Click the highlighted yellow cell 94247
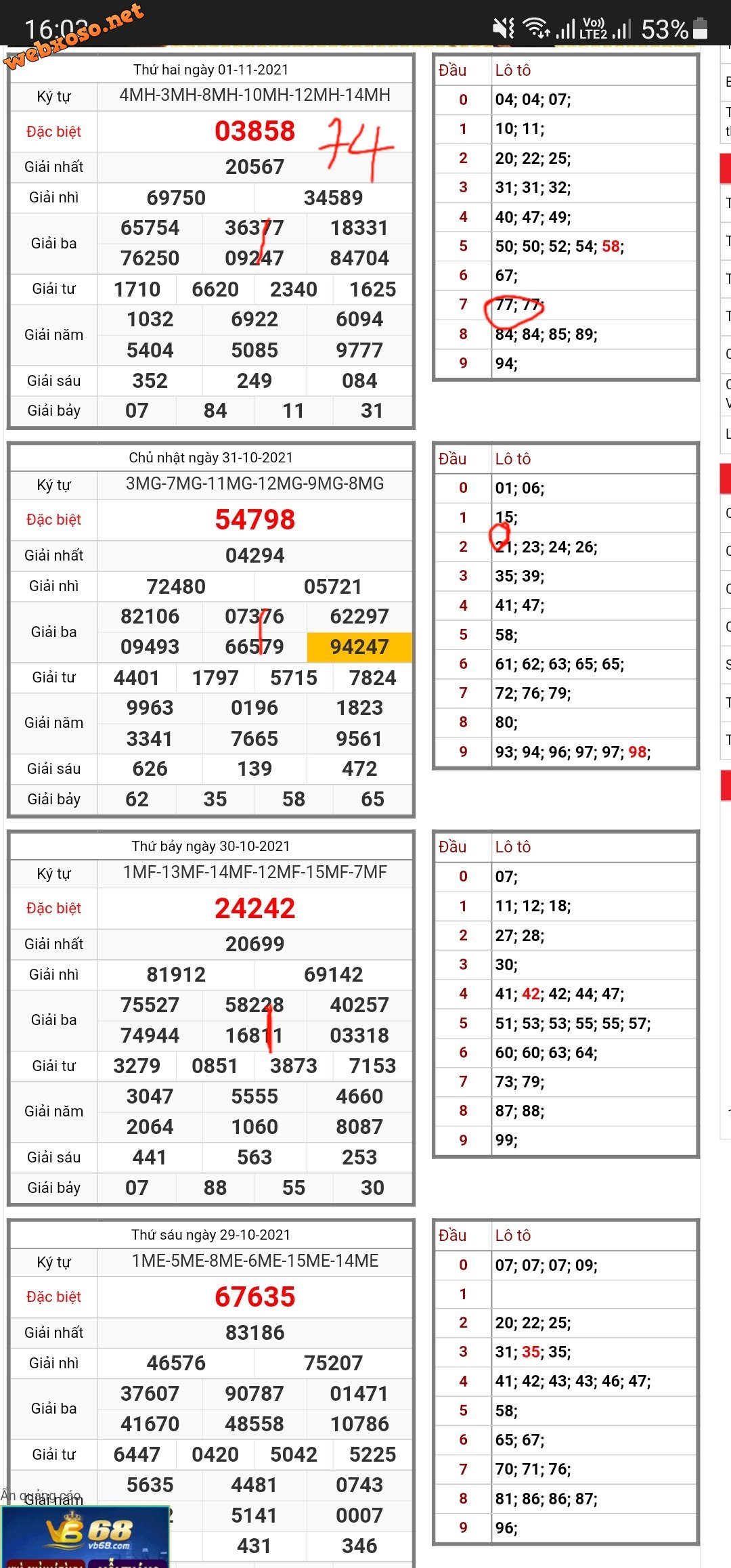 tap(359, 647)
